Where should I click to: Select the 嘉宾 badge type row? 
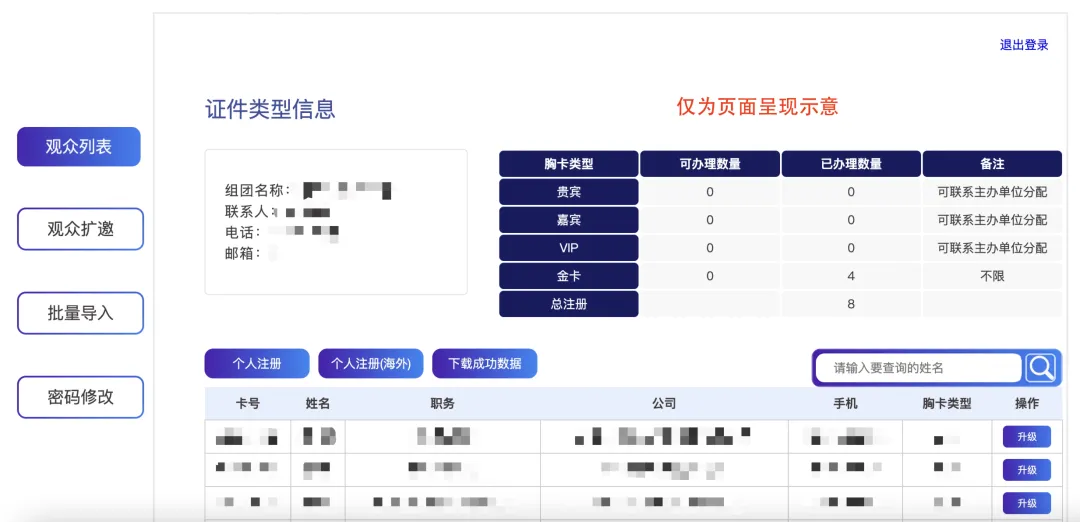click(x=568, y=220)
